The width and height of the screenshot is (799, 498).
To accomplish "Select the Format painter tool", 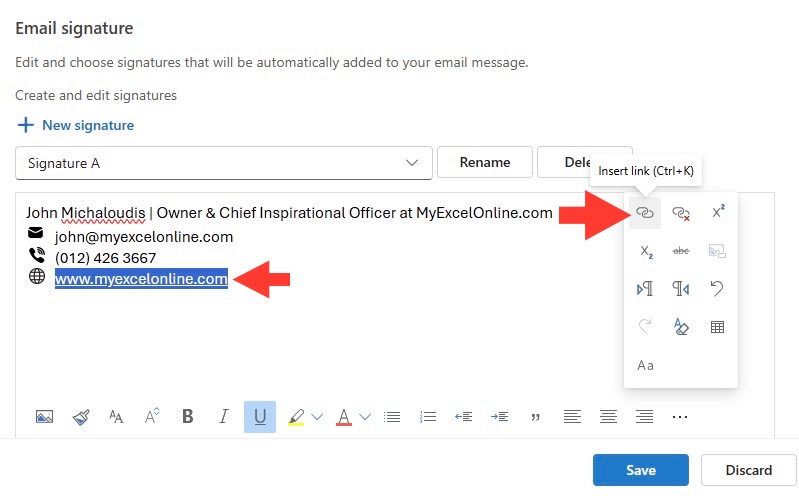I will click(81, 417).
